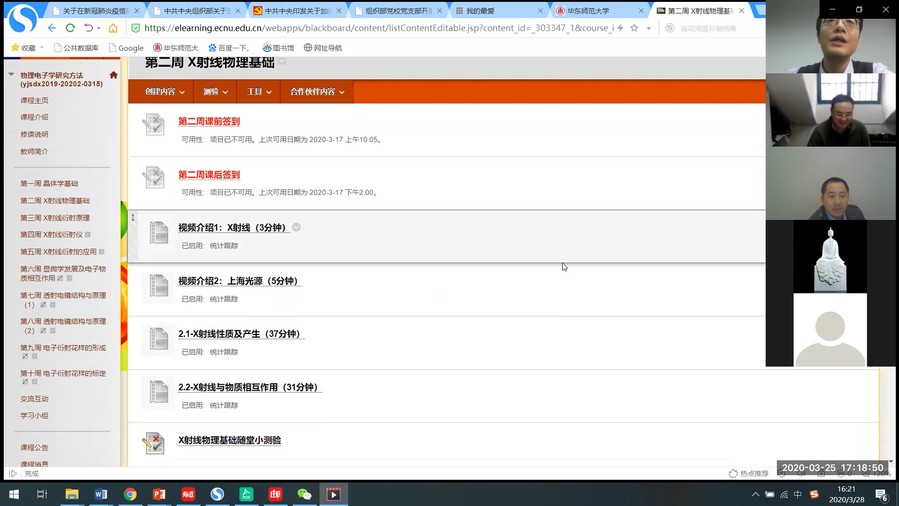Screen dimensions: 899x506
Task: Click the 第二周课前签到 test icon
Action: tap(153, 124)
